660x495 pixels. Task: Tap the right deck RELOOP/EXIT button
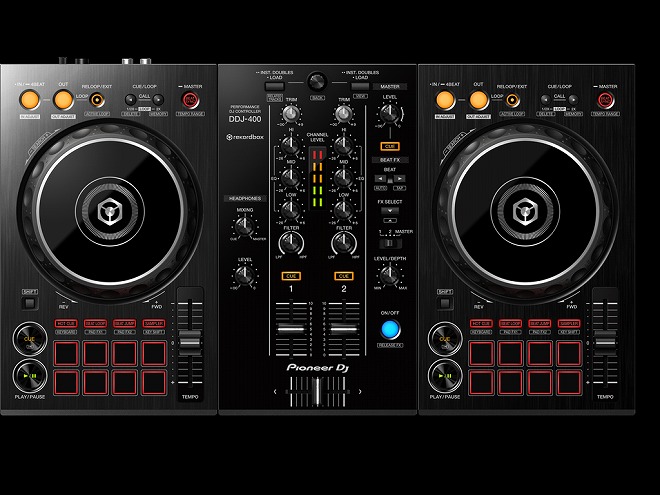pos(512,101)
